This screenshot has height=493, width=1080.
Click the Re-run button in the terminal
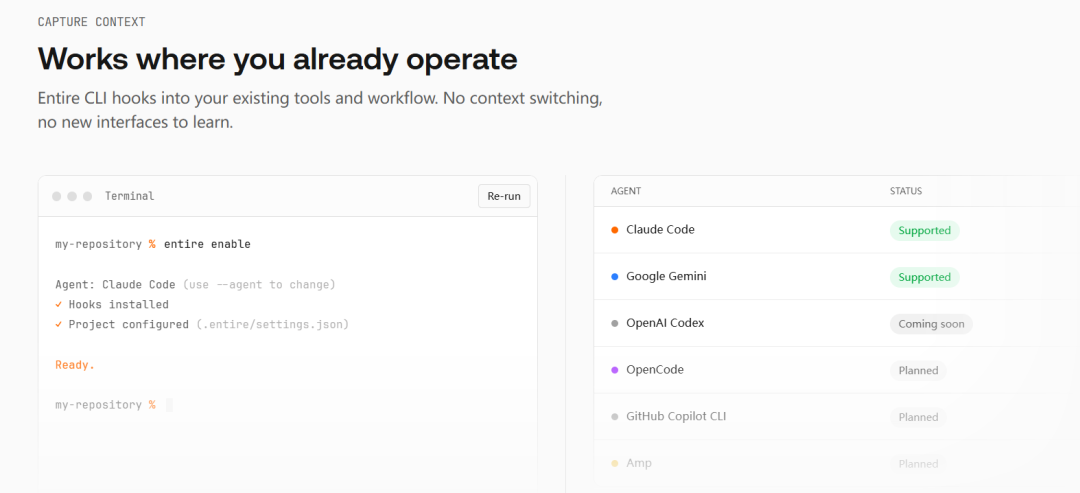click(504, 196)
